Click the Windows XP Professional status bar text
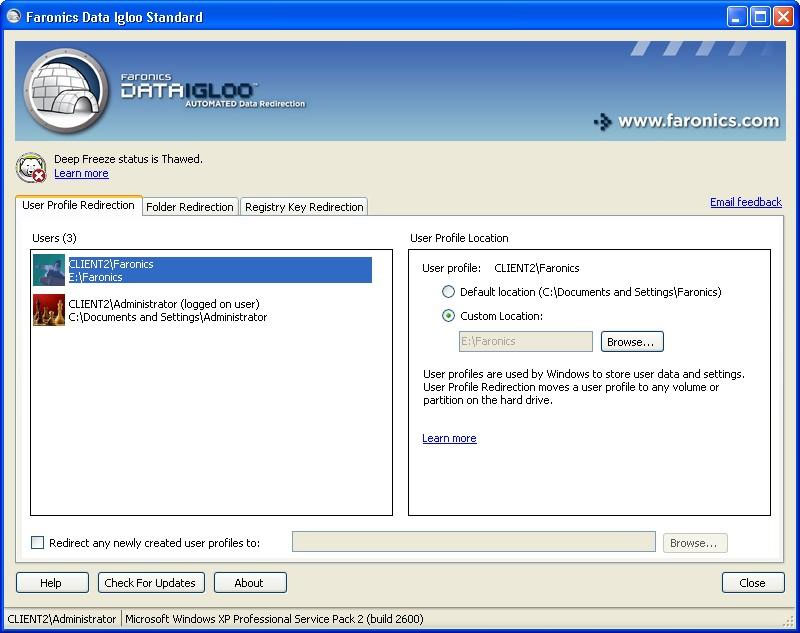 coord(274,619)
